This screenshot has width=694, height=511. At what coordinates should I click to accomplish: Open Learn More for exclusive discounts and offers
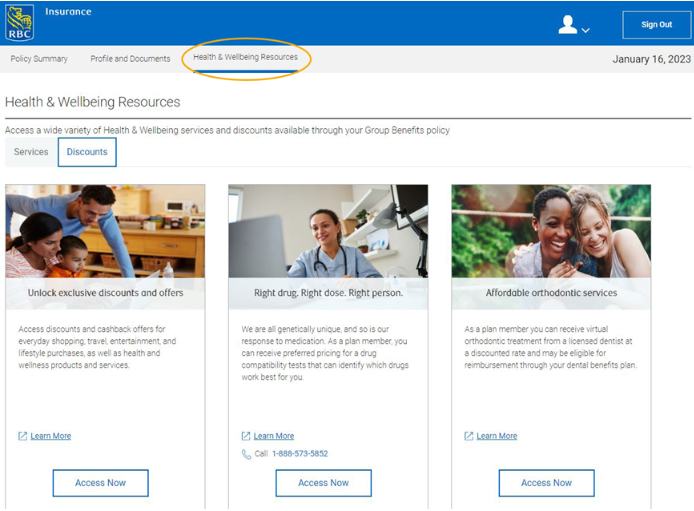click(x=51, y=436)
